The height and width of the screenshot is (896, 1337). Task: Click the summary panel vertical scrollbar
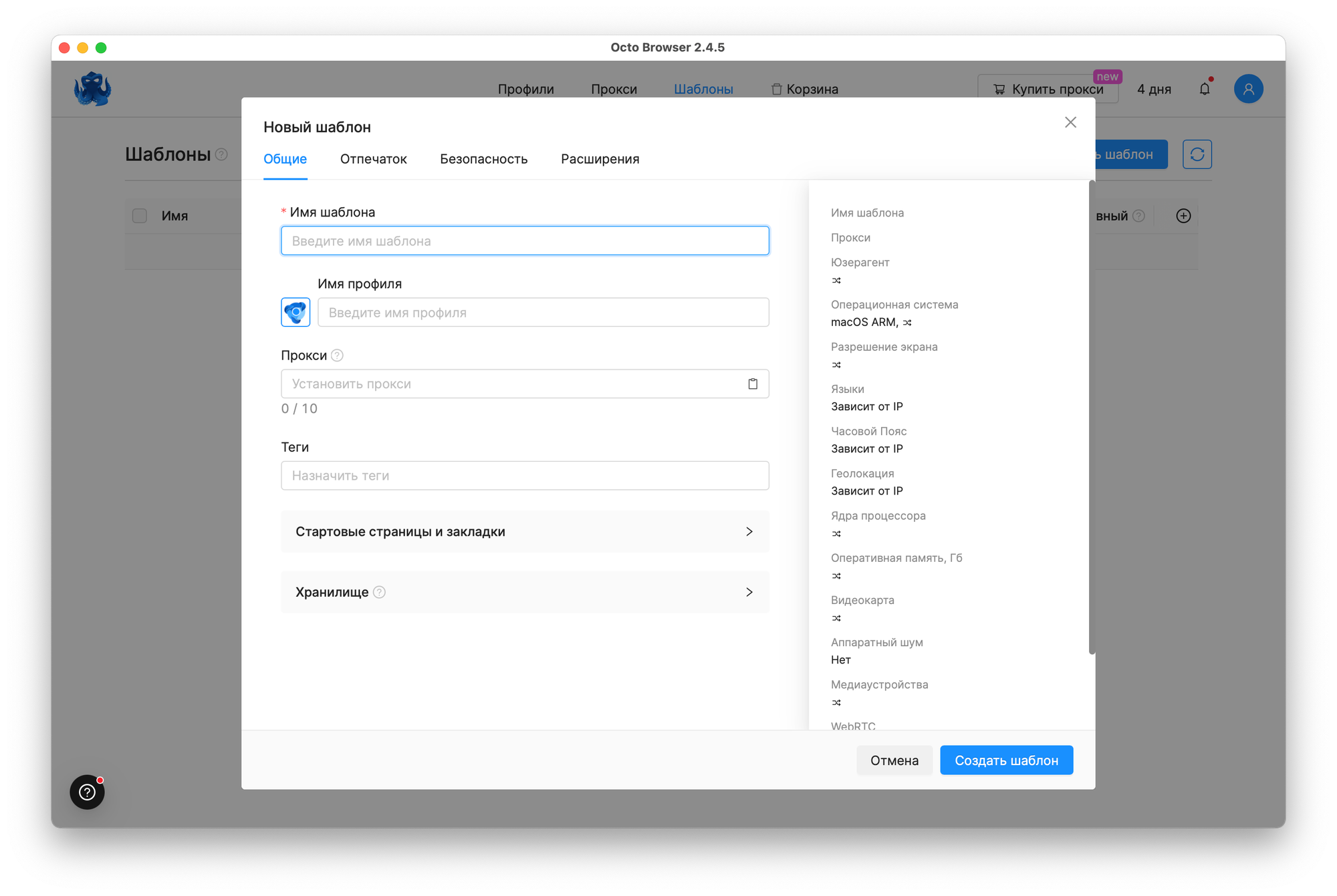pos(1092,418)
